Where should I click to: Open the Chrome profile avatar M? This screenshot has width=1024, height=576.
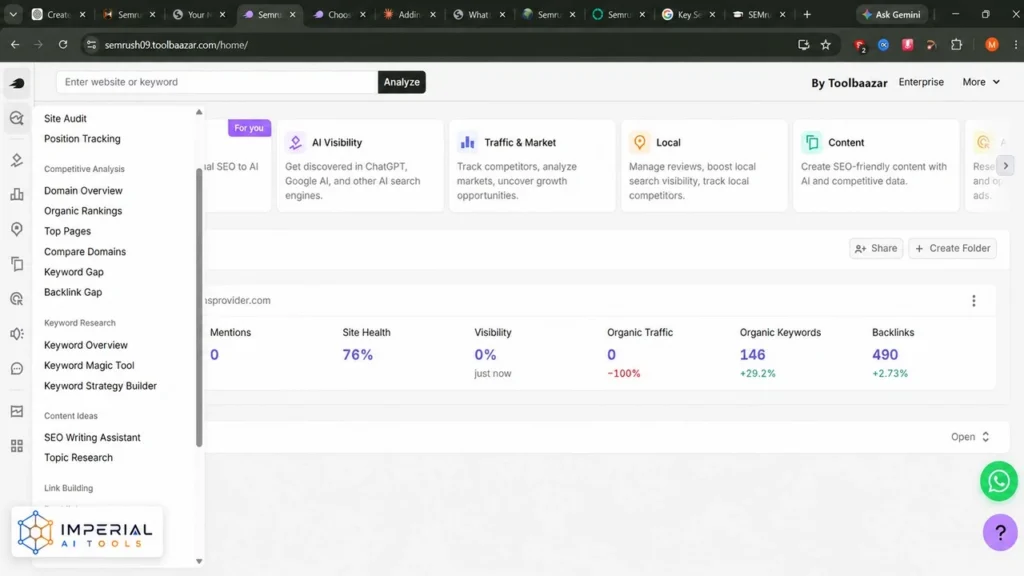(x=991, y=45)
